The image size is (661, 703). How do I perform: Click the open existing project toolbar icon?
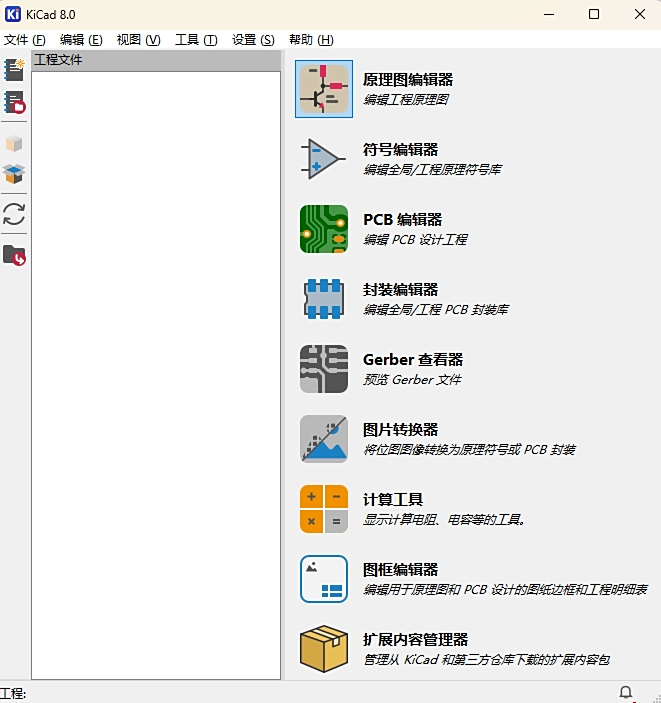pos(14,102)
